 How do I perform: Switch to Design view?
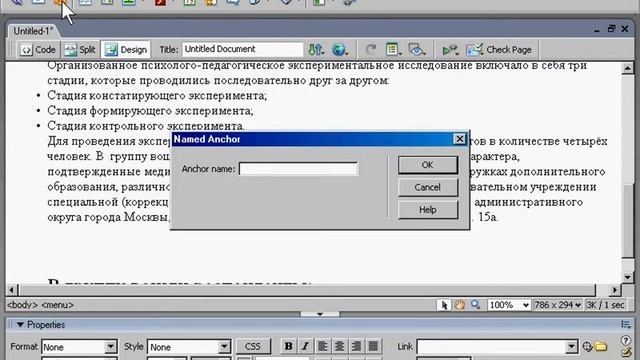pyautogui.click(x=125, y=50)
